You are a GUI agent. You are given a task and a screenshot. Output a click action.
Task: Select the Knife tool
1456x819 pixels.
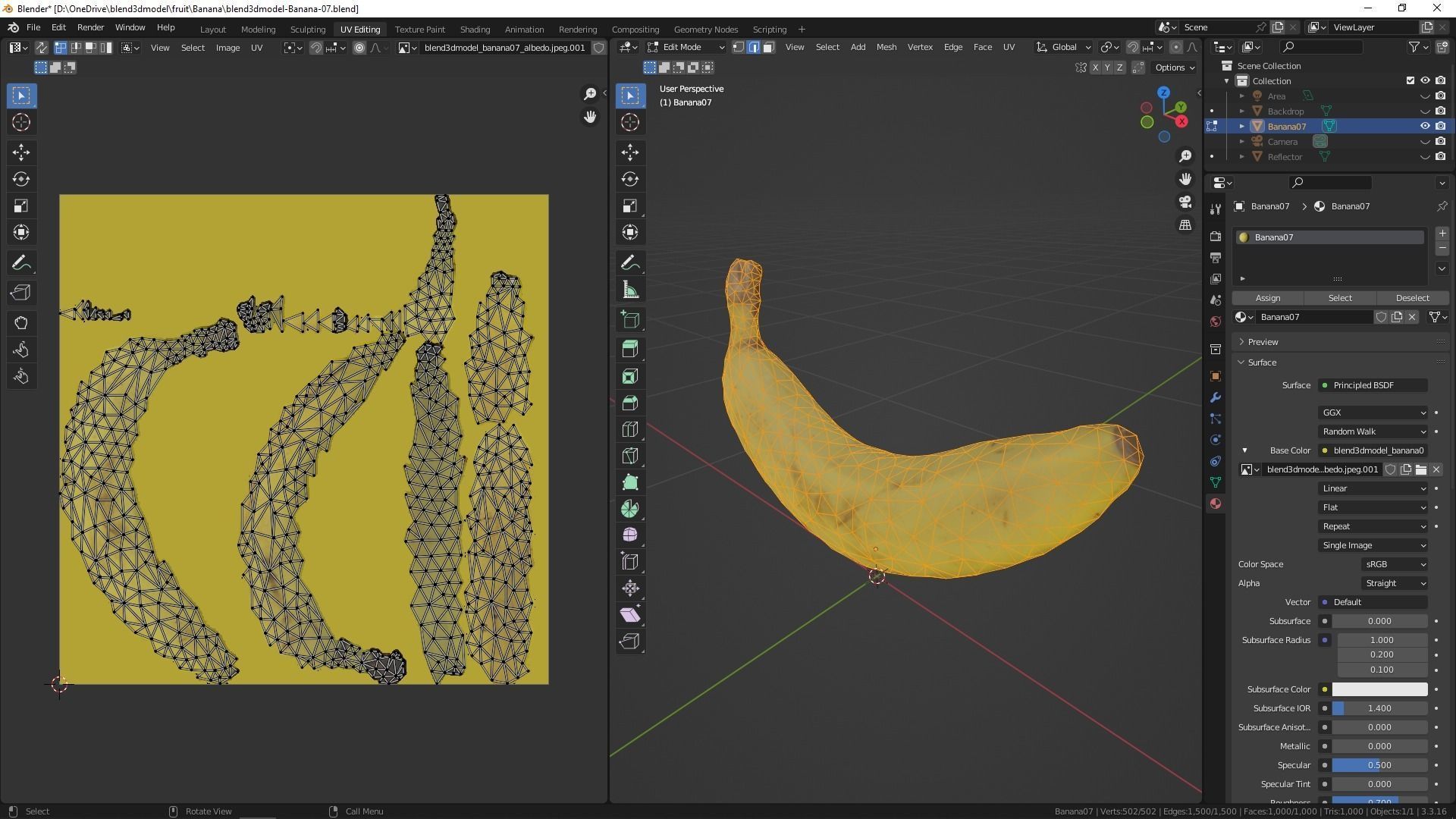[x=630, y=456]
